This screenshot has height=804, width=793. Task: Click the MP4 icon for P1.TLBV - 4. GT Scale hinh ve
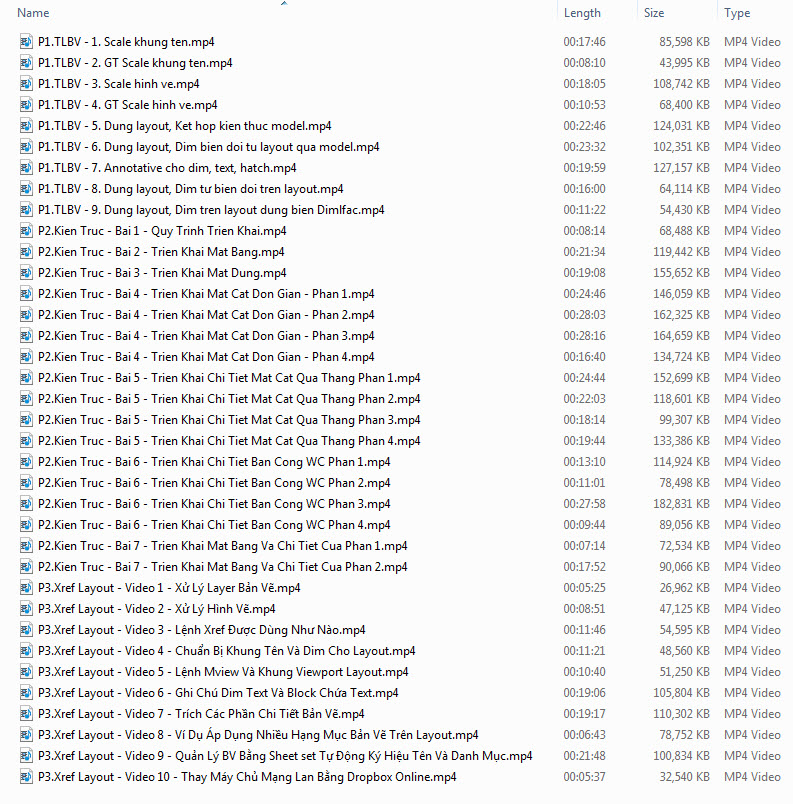[26, 105]
